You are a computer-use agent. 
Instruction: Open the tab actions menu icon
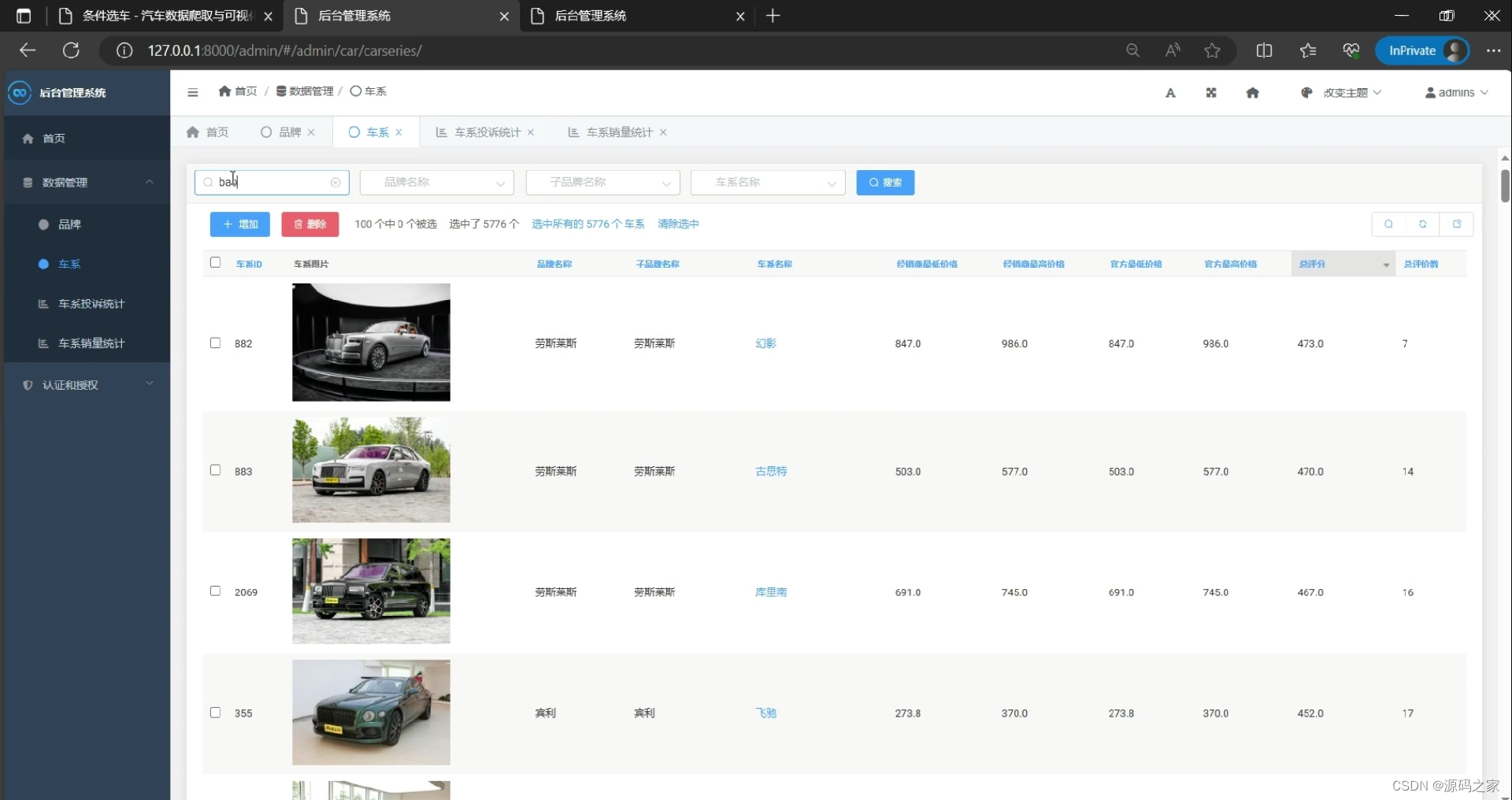tap(24, 16)
